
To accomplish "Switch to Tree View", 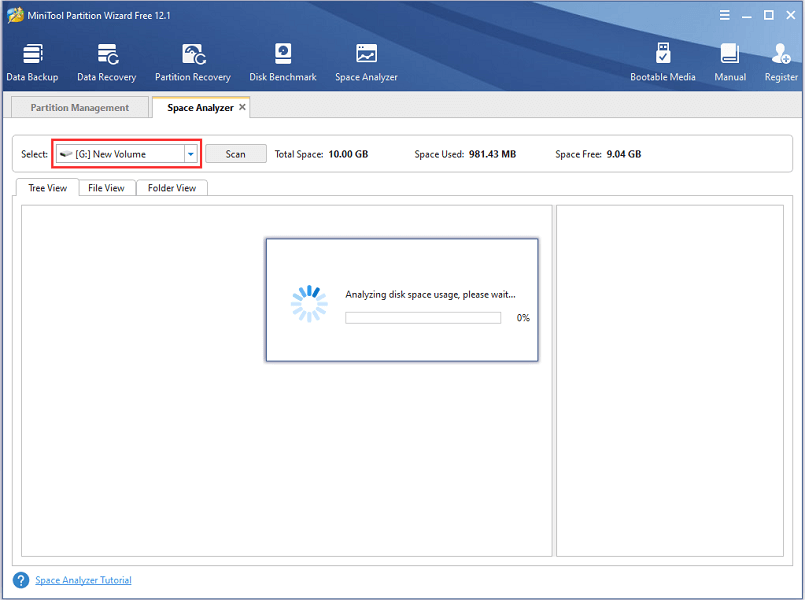I will (x=46, y=187).
